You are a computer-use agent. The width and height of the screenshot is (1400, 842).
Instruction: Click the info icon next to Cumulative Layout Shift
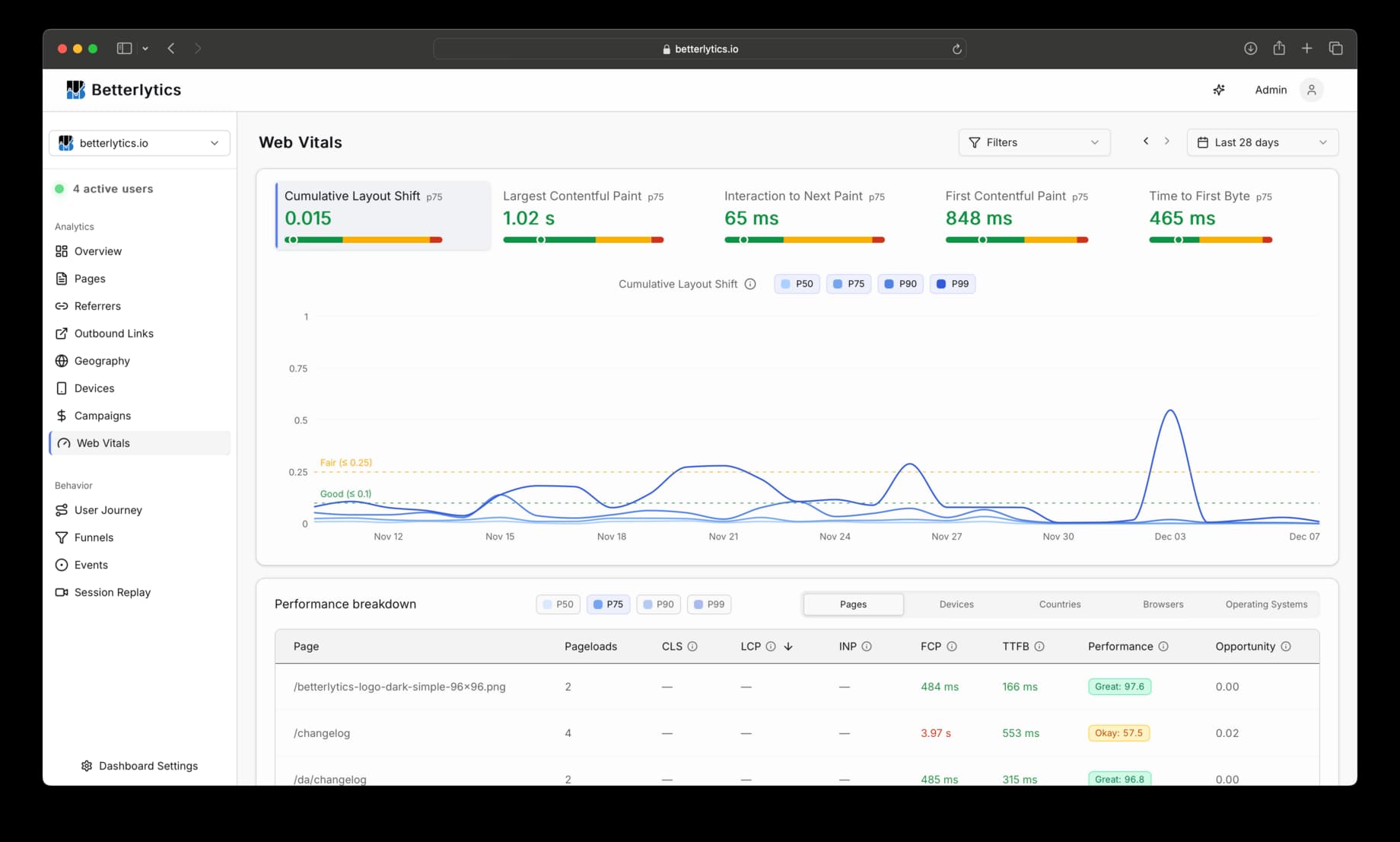click(750, 284)
